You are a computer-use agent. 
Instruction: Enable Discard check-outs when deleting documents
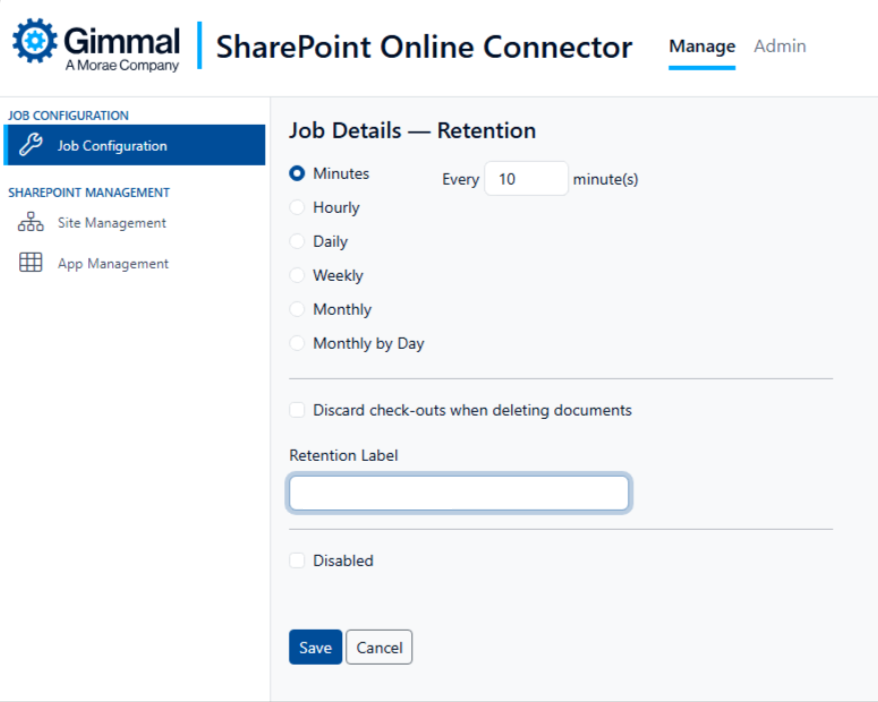click(297, 410)
